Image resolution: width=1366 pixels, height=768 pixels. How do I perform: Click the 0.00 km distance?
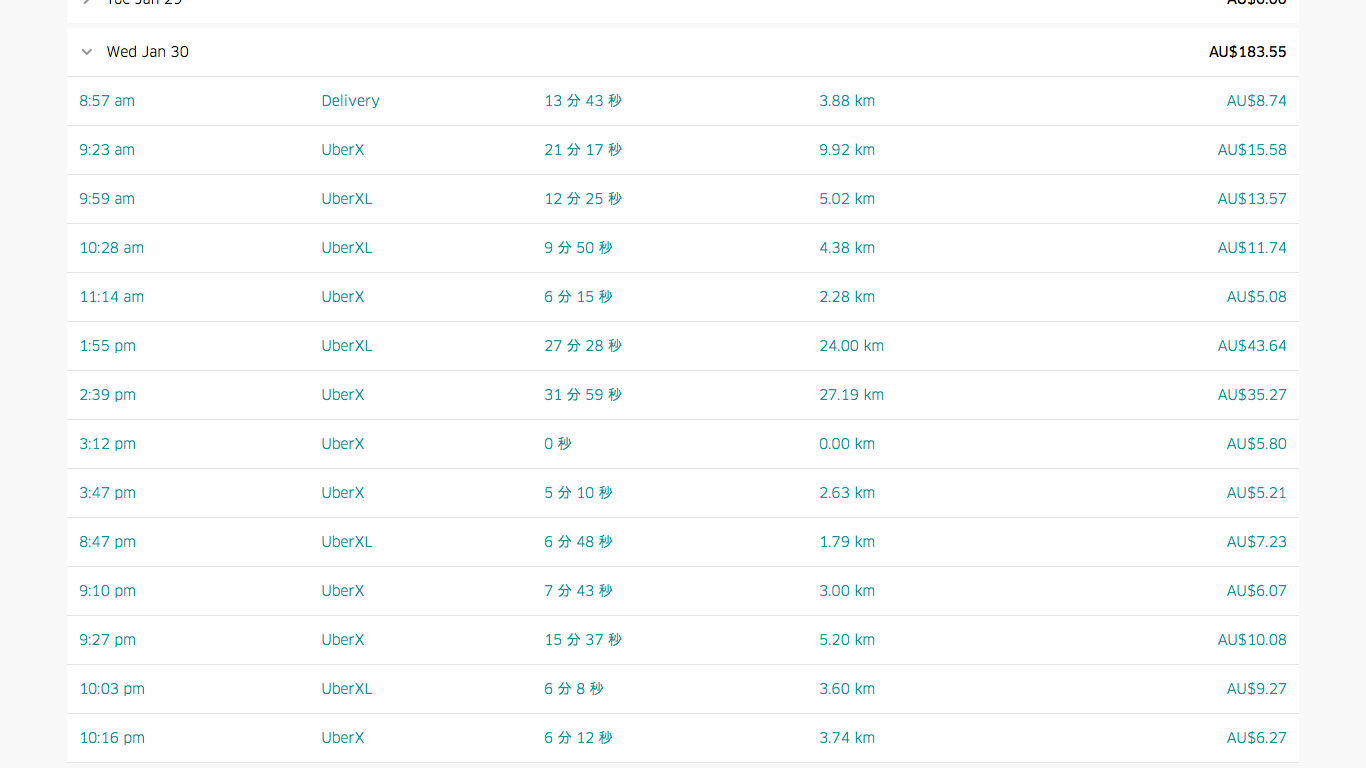tap(847, 444)
